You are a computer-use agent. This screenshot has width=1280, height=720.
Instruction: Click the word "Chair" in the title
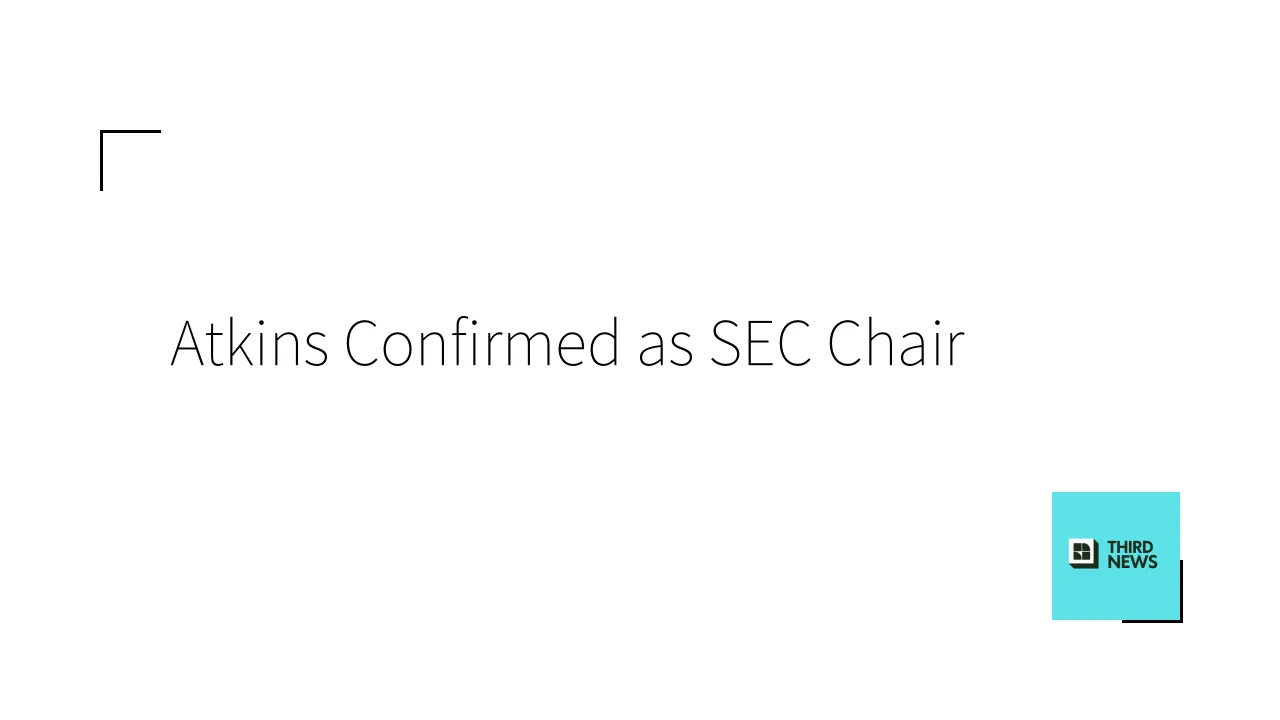[x=895, y=343]
